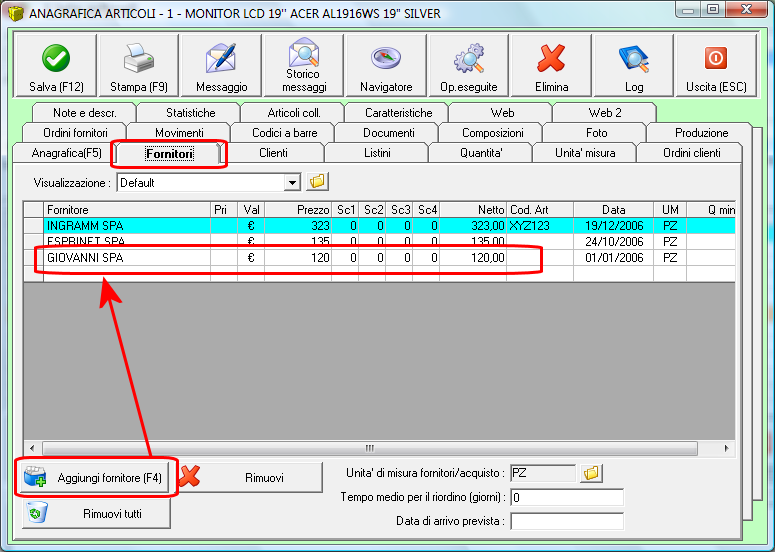Click Uscita (ESC) exit button
Screen dimensions: 775x552
[716, 65]
